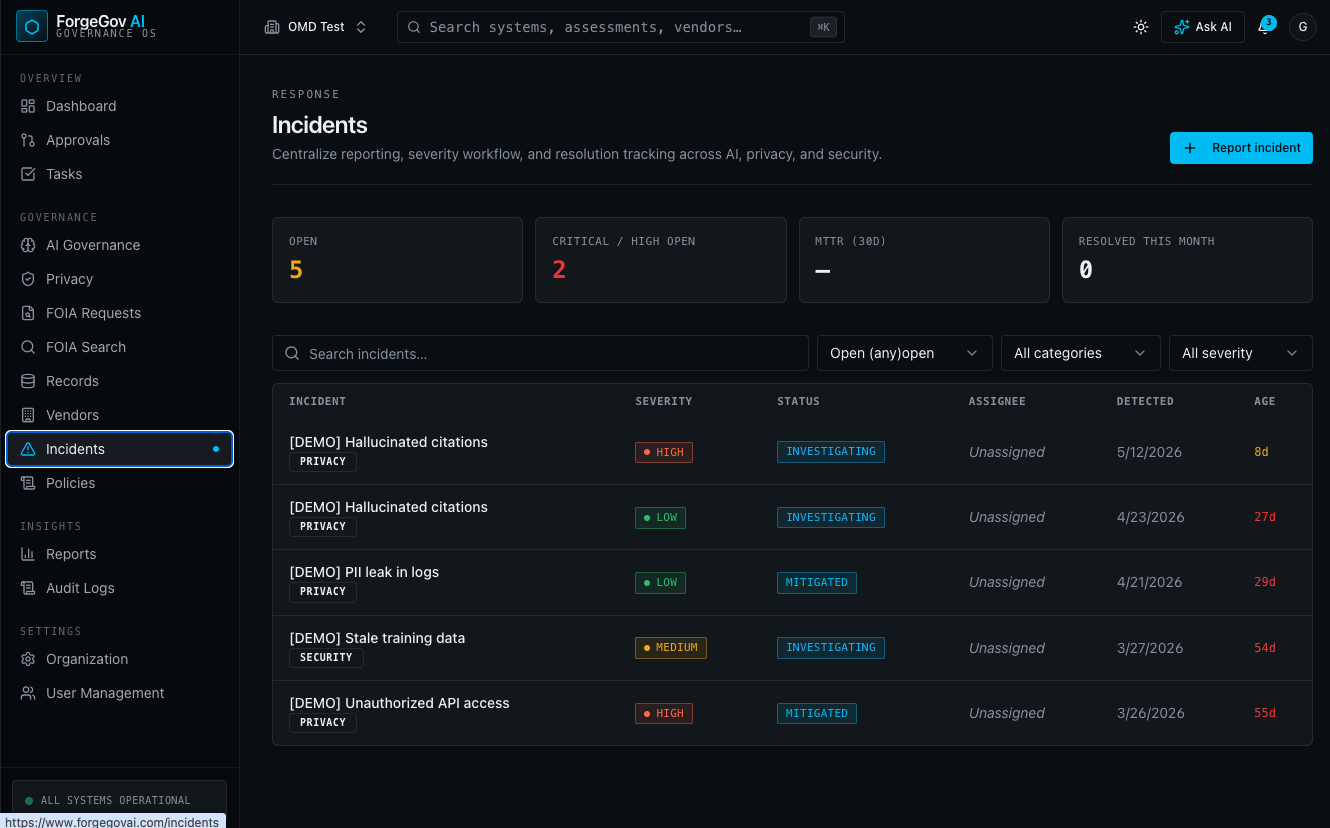Open the Open (any) status filter dropdown
This screenshot has height=828, width=1330.
coord(904,353)
